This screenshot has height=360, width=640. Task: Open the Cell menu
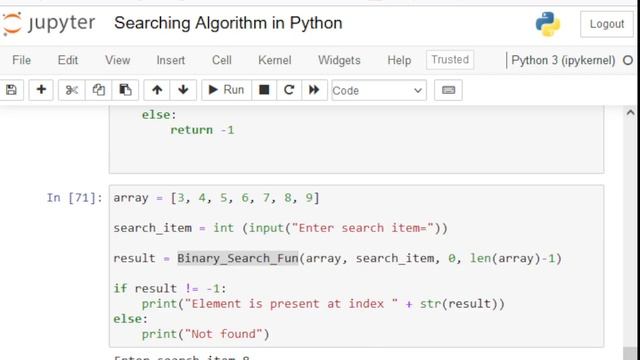click(222, 60)
